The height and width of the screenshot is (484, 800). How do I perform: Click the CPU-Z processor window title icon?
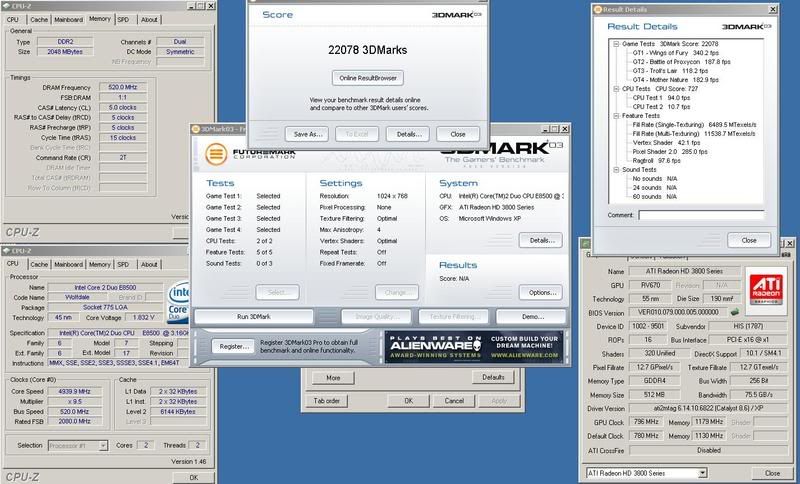6,250
